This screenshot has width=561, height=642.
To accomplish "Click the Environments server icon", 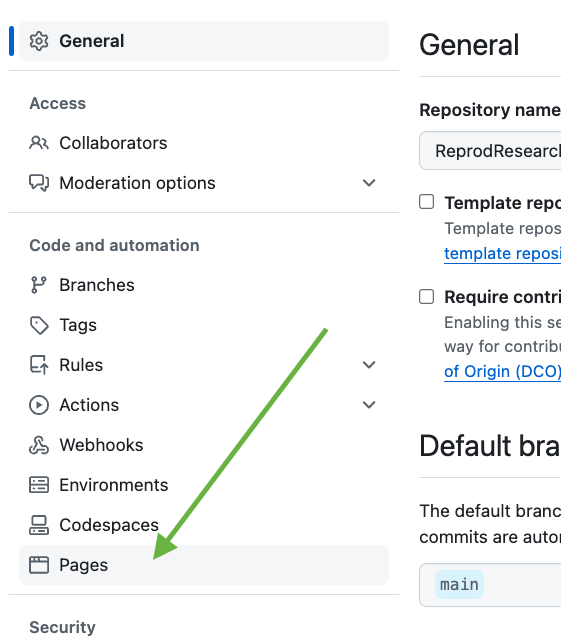I will point(39,485).
